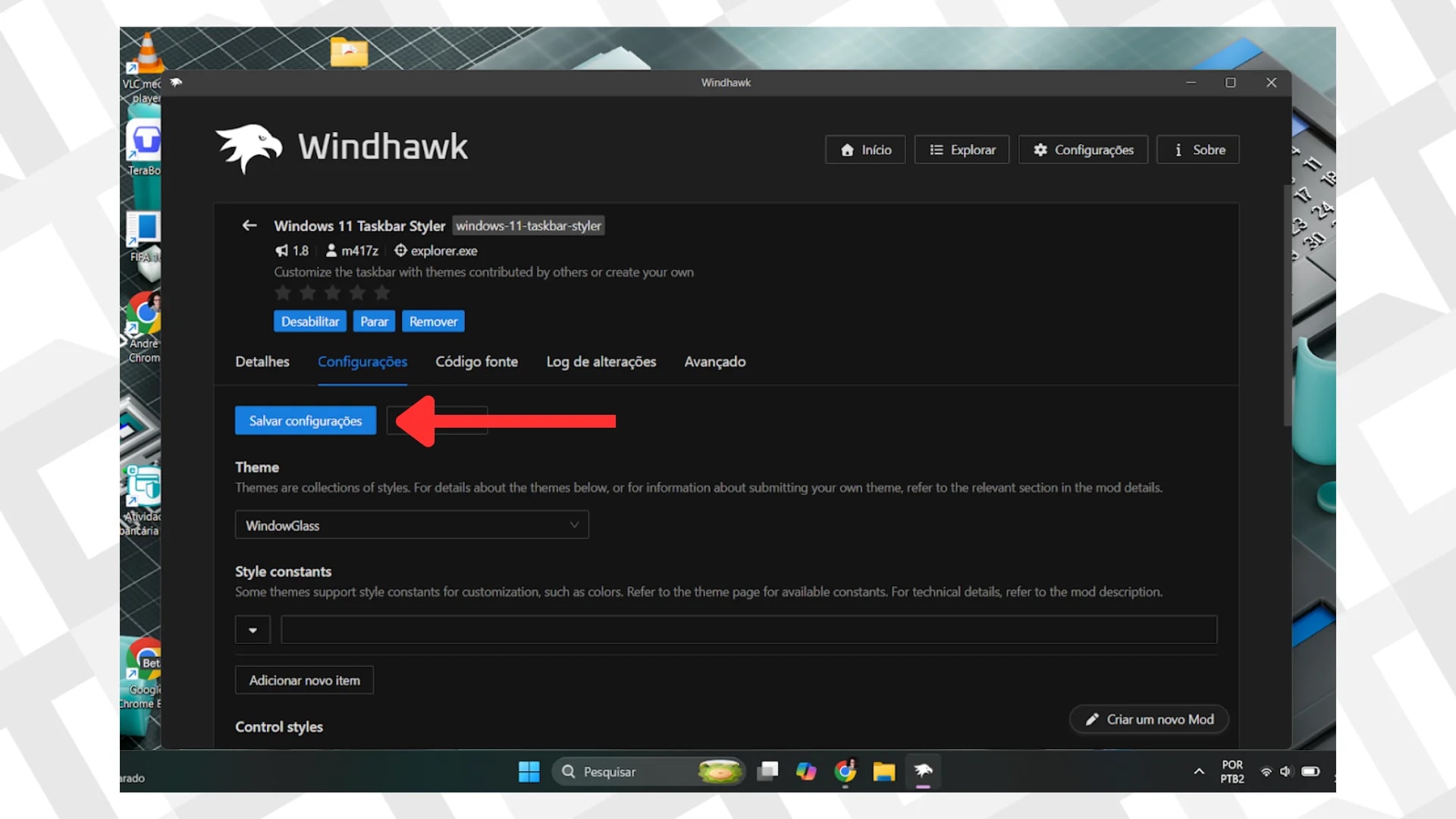Open the Código fonte tab
Screen dimensions: 1456x819
[476, 362]
